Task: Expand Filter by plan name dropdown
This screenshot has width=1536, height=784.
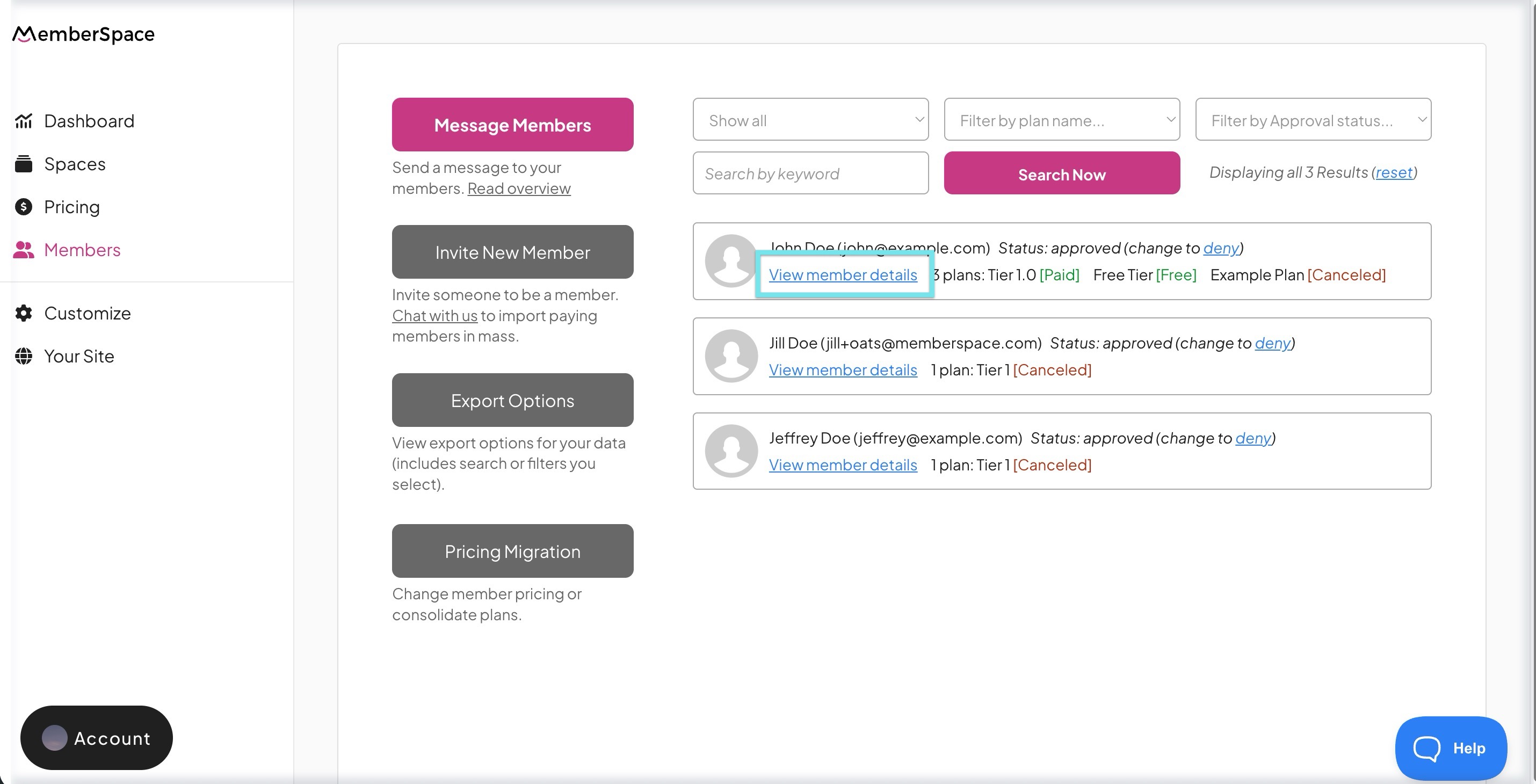Action: 1061,120
